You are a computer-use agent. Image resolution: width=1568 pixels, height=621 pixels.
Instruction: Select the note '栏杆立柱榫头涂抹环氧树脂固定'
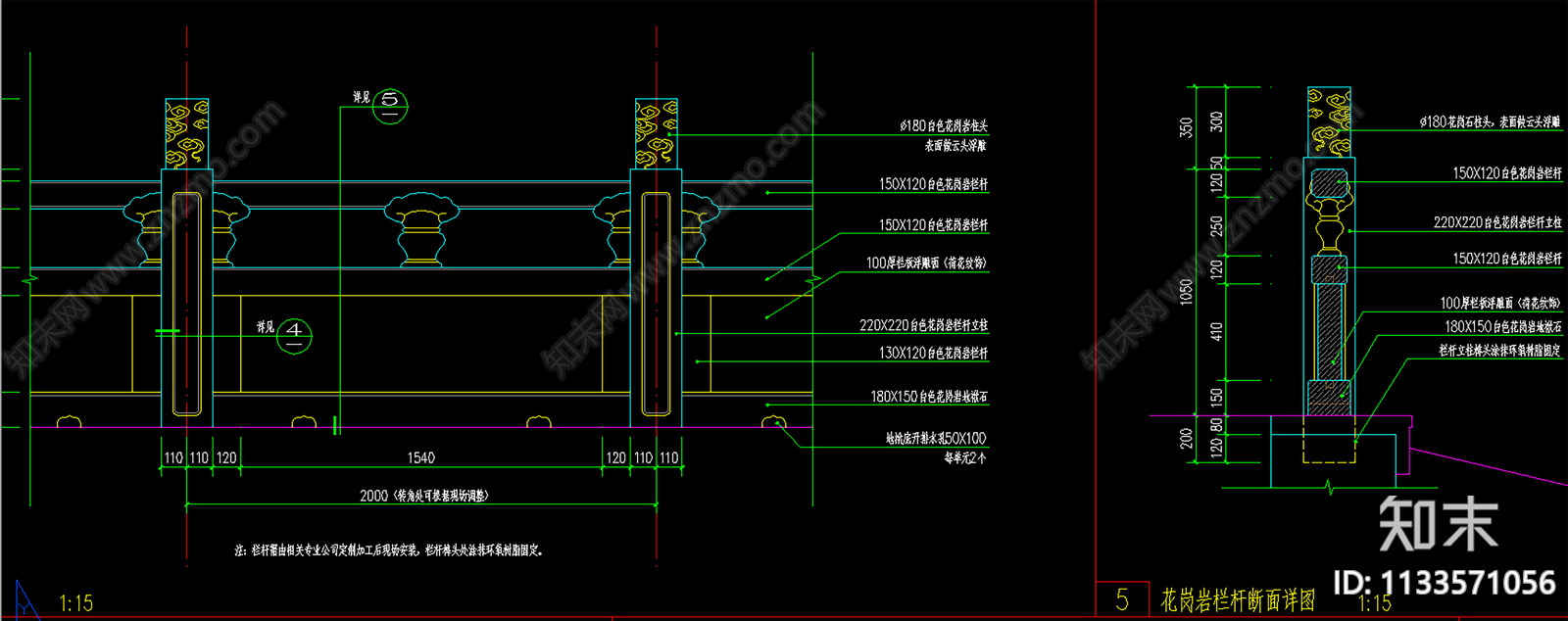click(x=1499, y=350)
